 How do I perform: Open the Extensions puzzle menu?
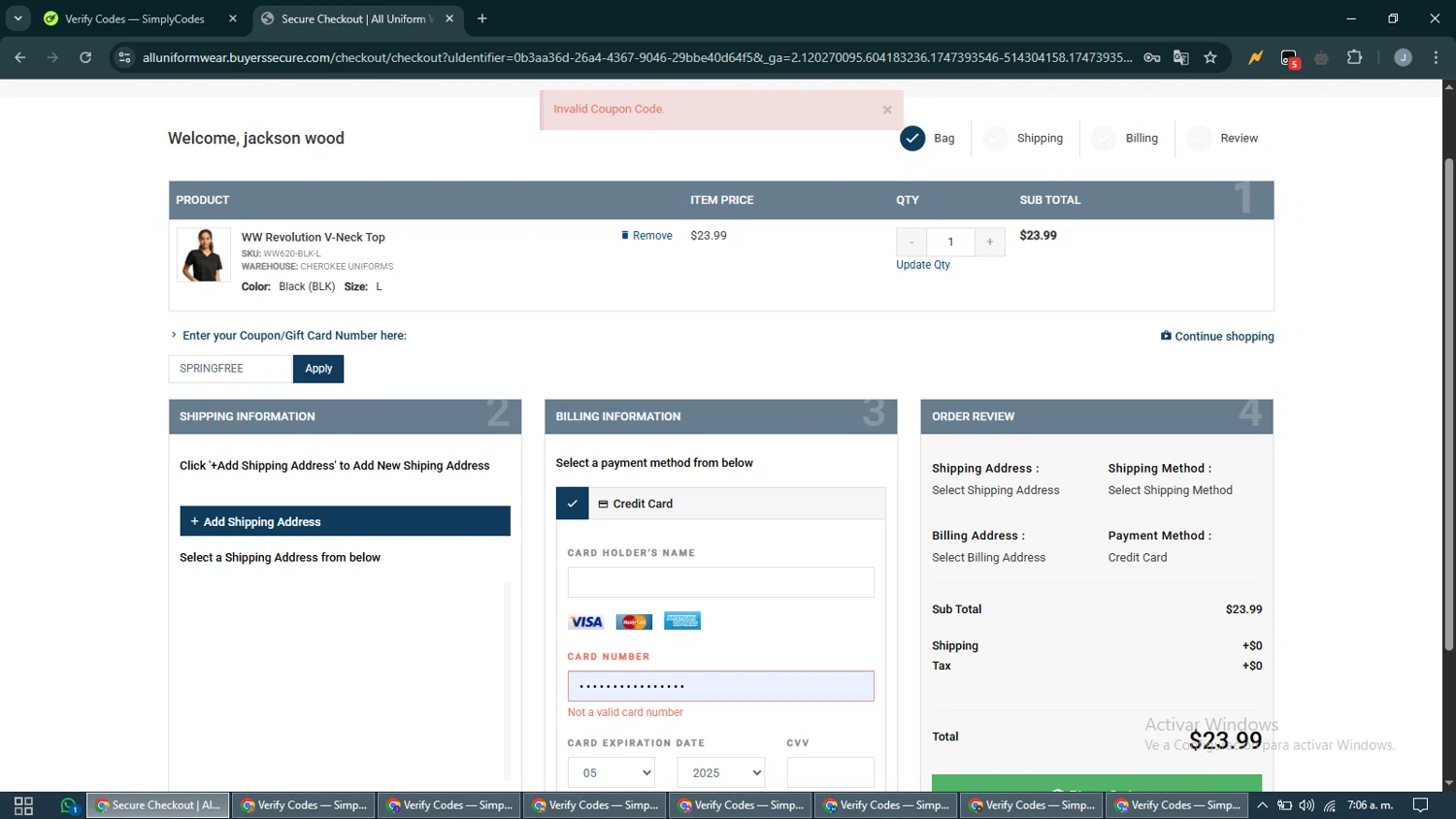point(1355,57)
